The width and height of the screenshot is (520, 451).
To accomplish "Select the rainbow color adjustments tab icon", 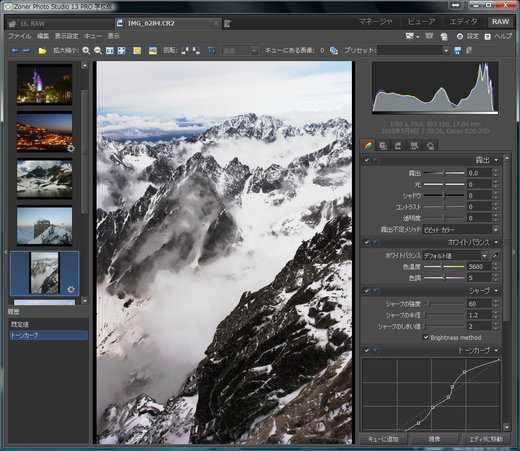I will [x=368, y=145].
